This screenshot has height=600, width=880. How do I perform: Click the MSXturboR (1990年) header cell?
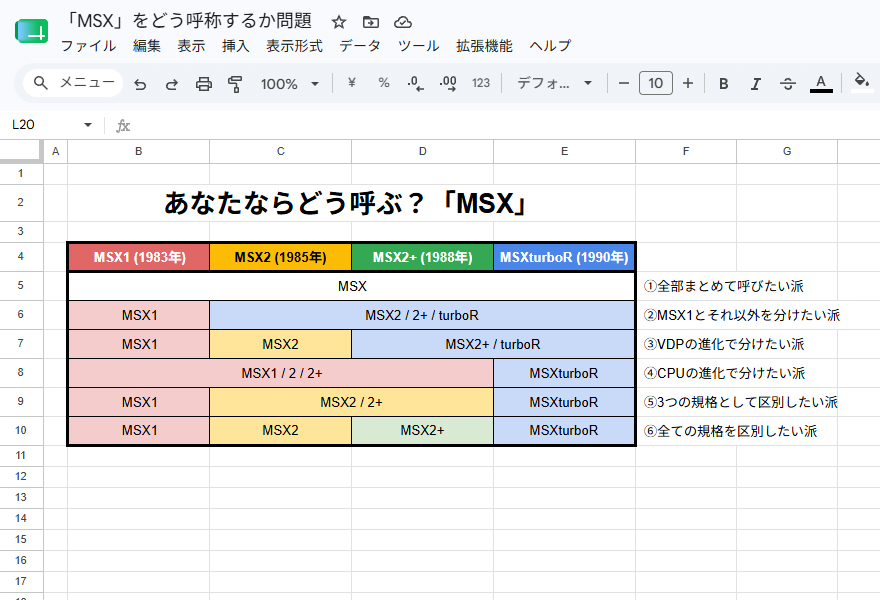[x=564, y=257]
